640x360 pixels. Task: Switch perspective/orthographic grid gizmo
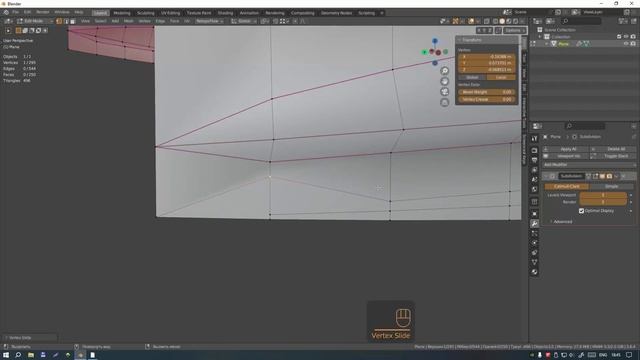(444, 102)
